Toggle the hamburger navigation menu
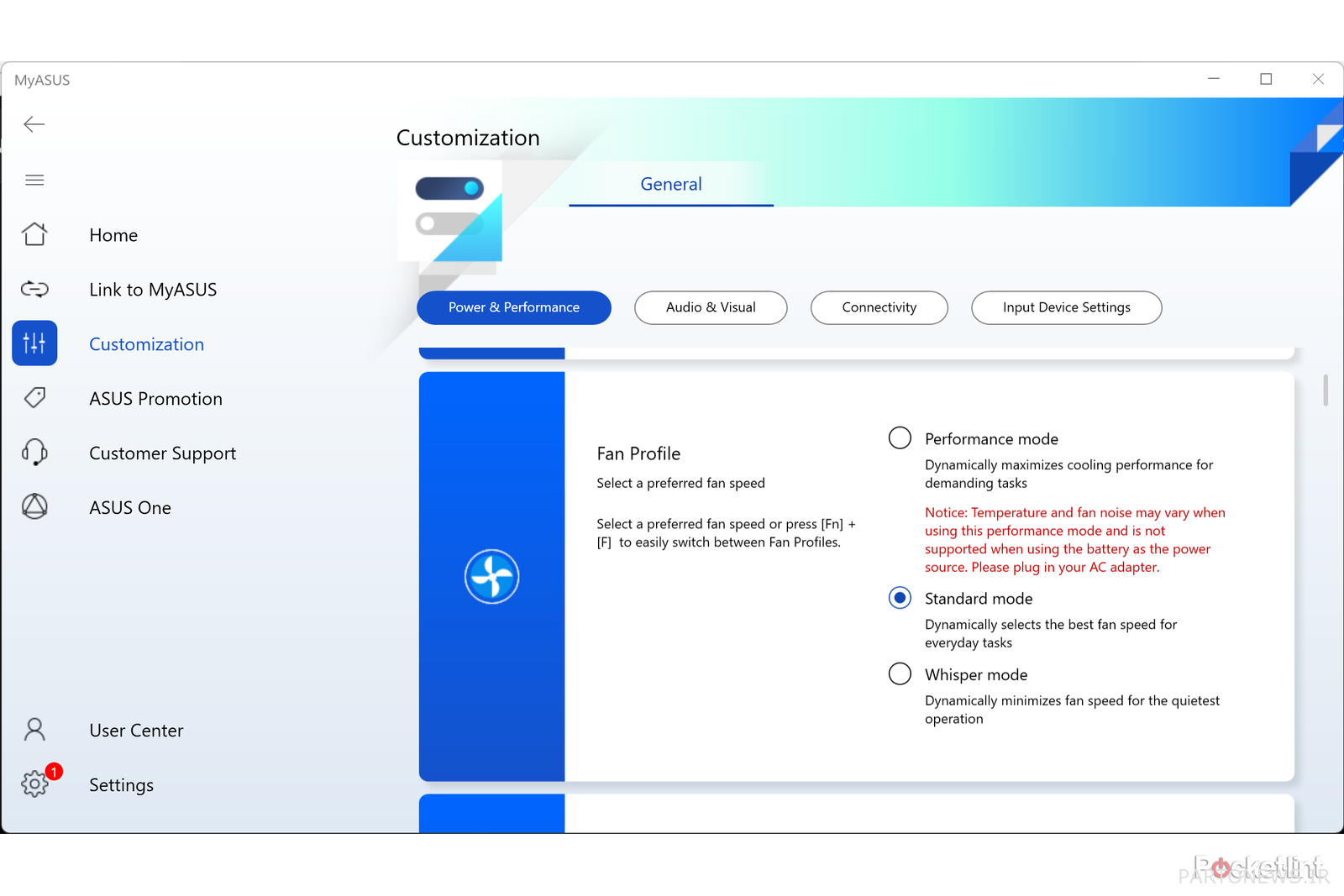The image size is (1344, 896). click(34, 180)
